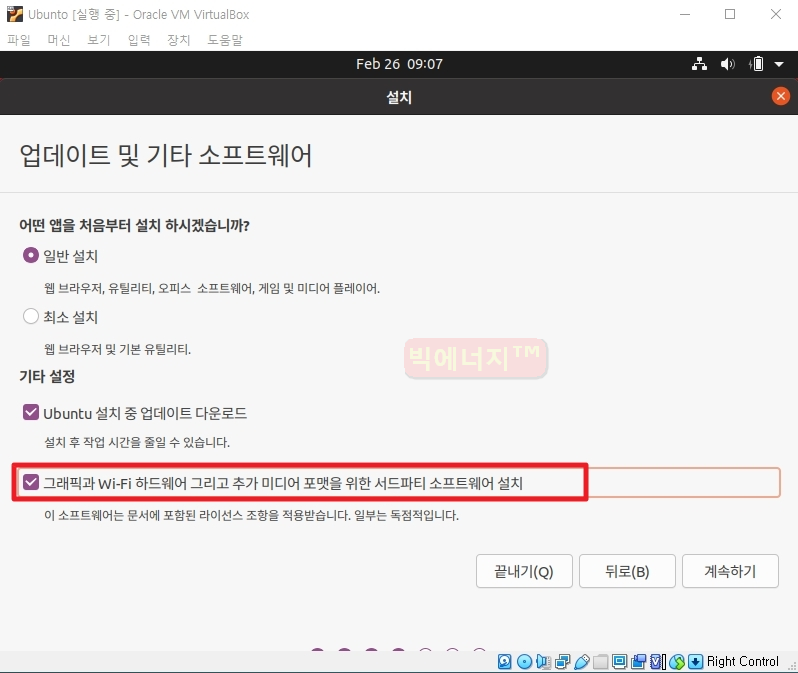Open the 파일 menu
The image size is (798, 673).
point(19,40)
